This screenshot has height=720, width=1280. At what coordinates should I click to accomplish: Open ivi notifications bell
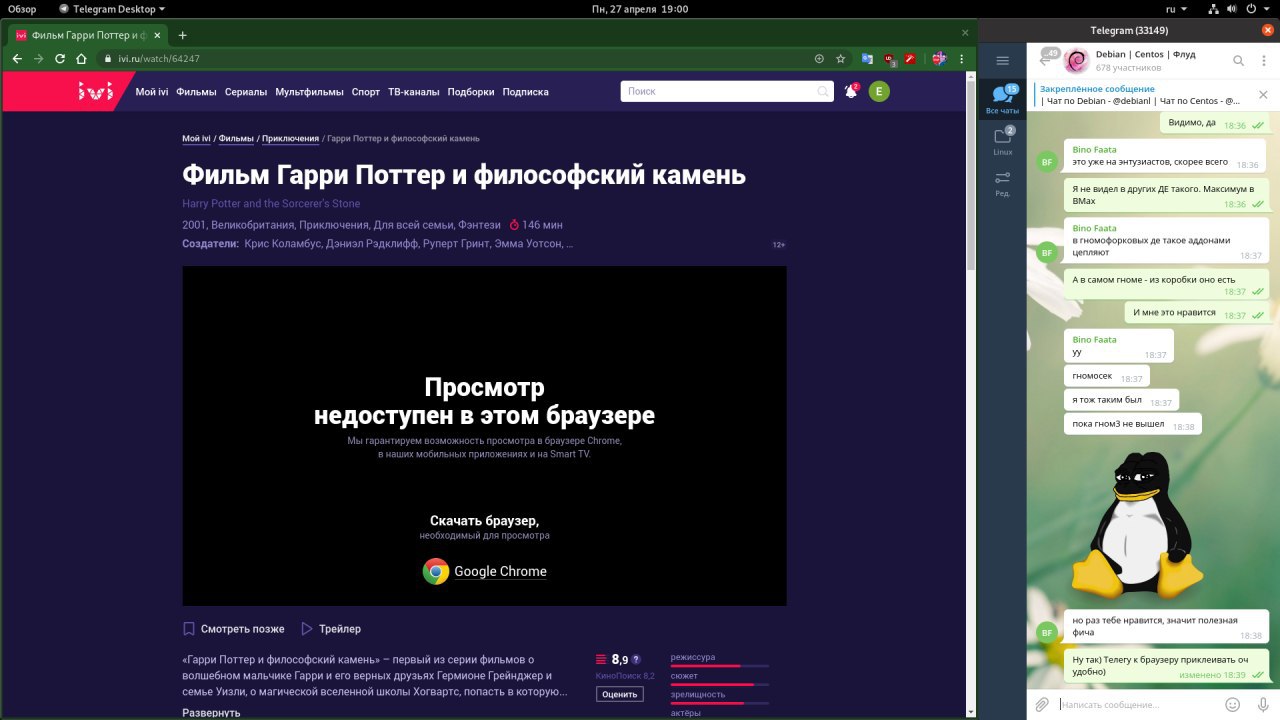coord(851,91)
